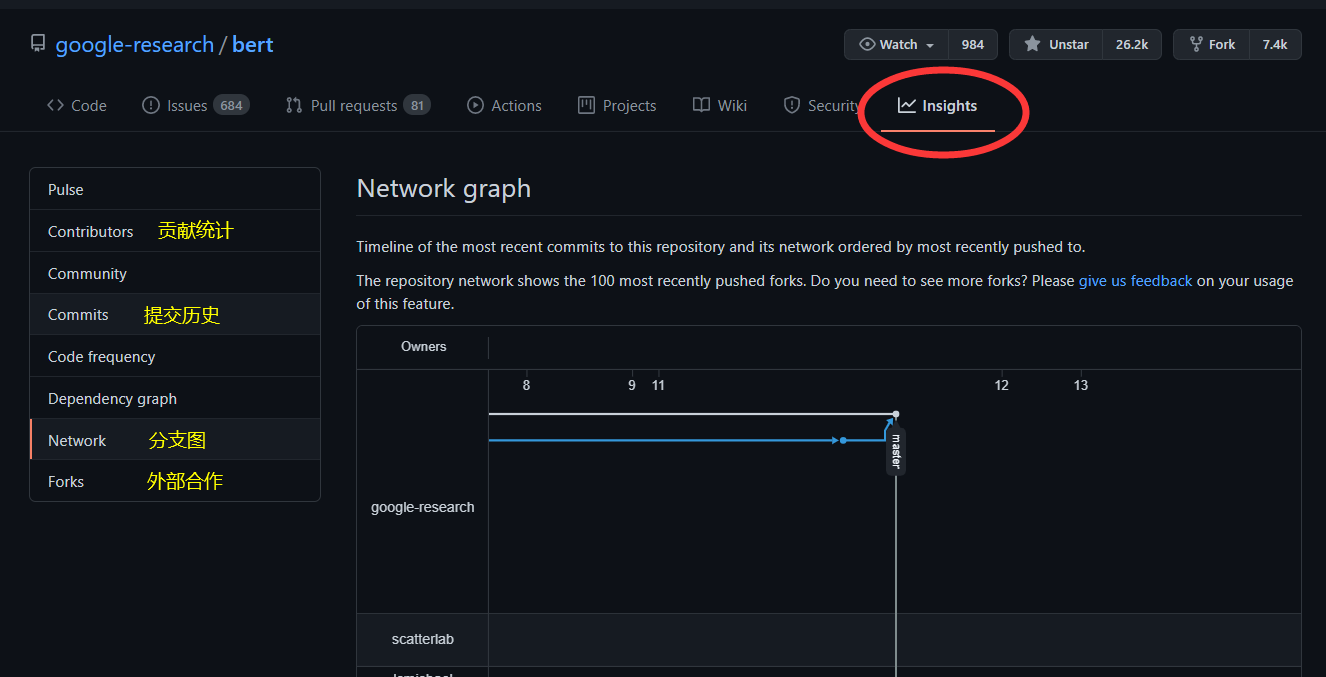
Task: Open the 984 watchers count
Action: coord(973,44)
